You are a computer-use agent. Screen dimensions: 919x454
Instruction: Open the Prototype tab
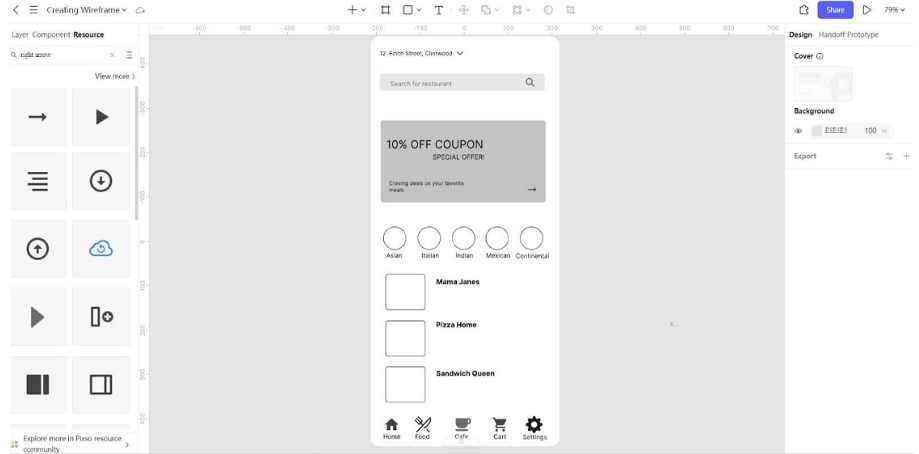[x=863, y=35]
